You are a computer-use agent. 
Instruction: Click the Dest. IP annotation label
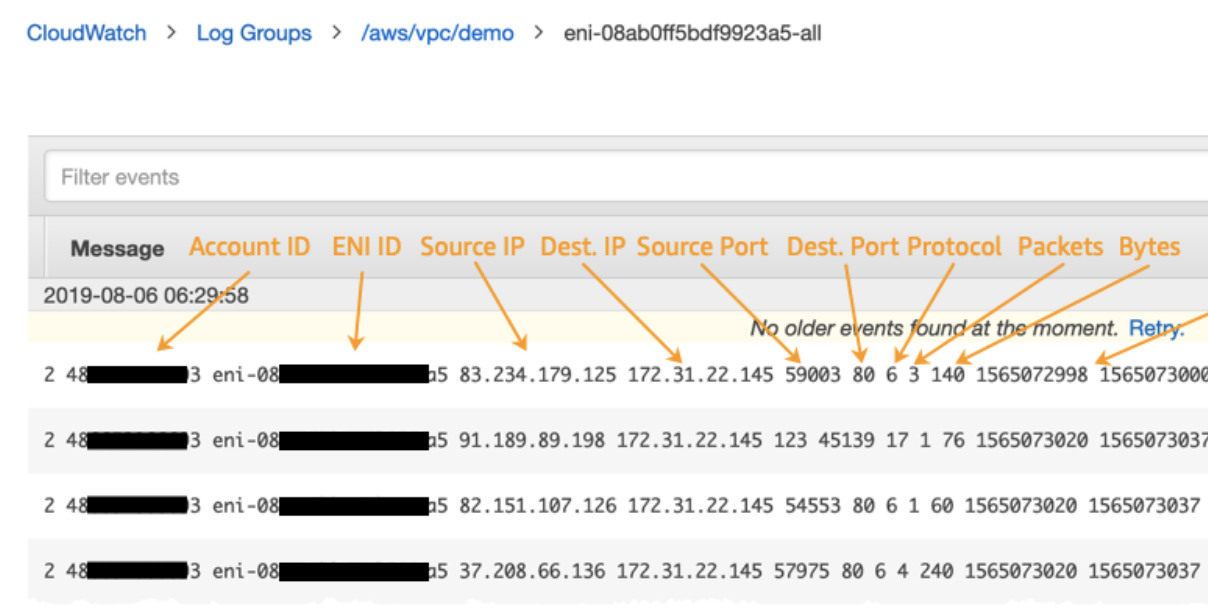(582, 246)
